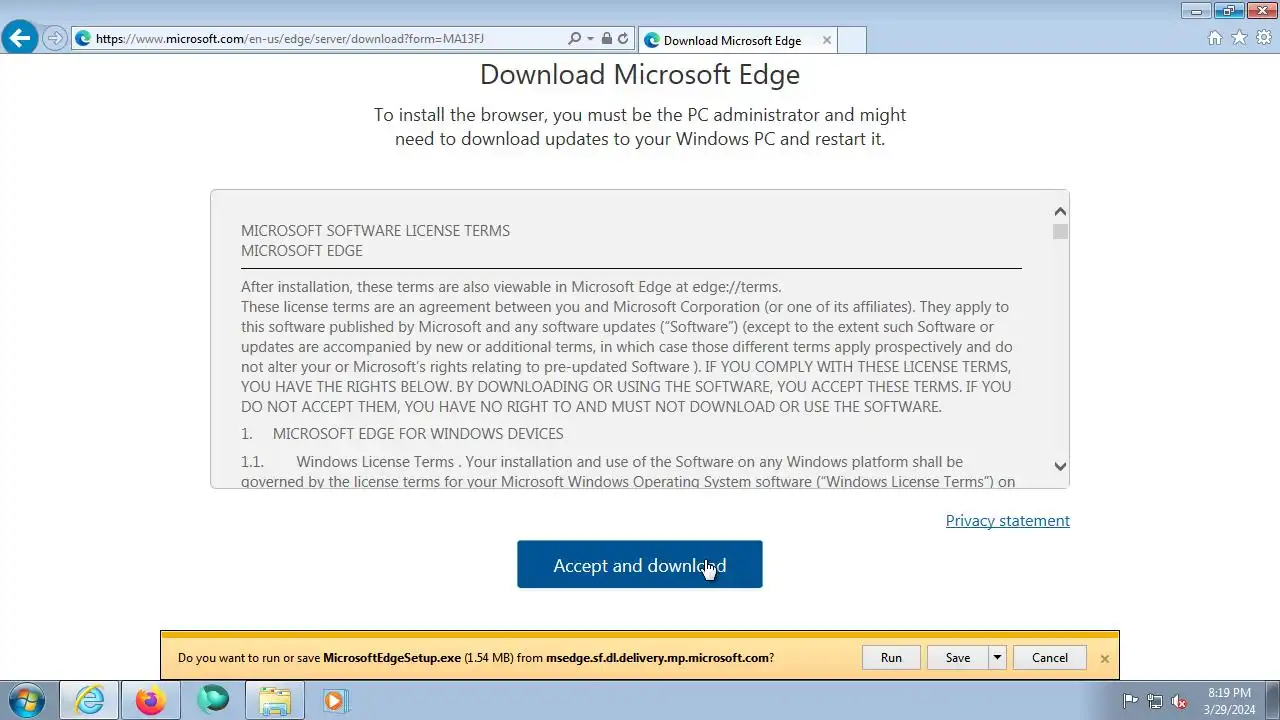Close the Download Microsoft Edge tab
1280x720 pixels.
coord(826,40)
